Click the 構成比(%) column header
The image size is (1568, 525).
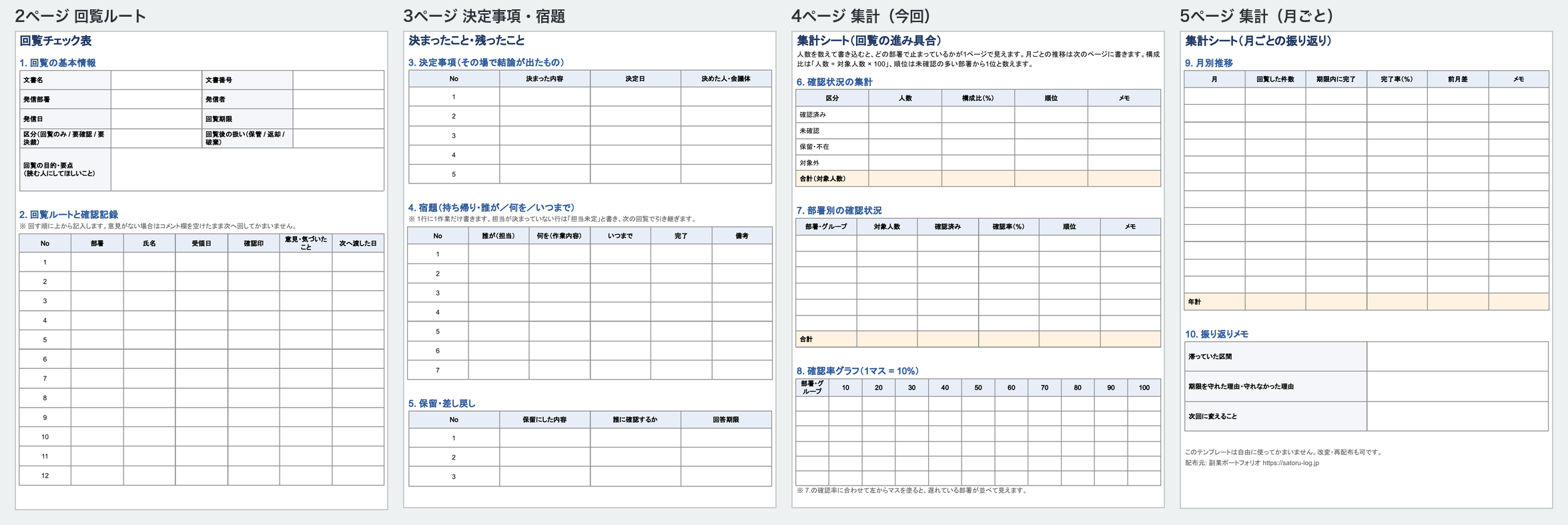point(978,98)
